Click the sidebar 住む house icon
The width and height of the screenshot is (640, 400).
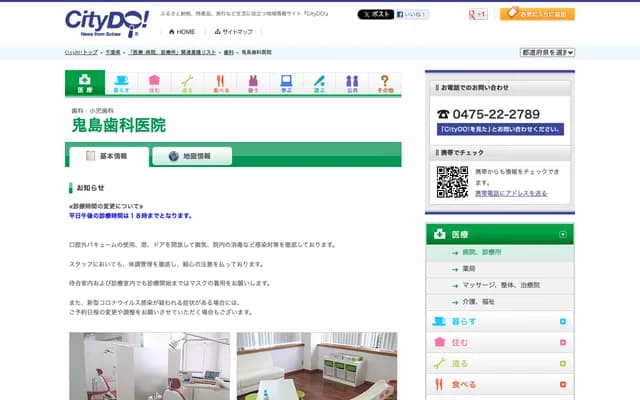[x=439, y=342]
